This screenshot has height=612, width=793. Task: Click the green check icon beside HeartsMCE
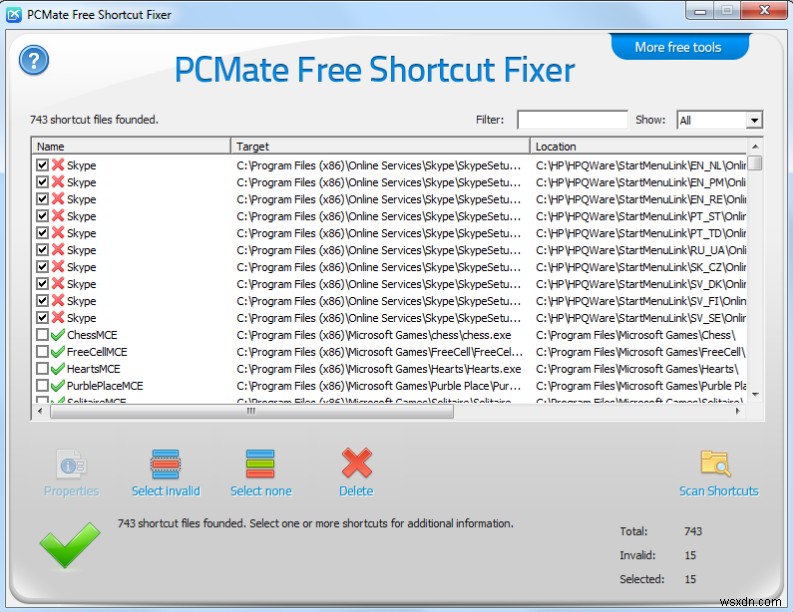pos(58,368)
